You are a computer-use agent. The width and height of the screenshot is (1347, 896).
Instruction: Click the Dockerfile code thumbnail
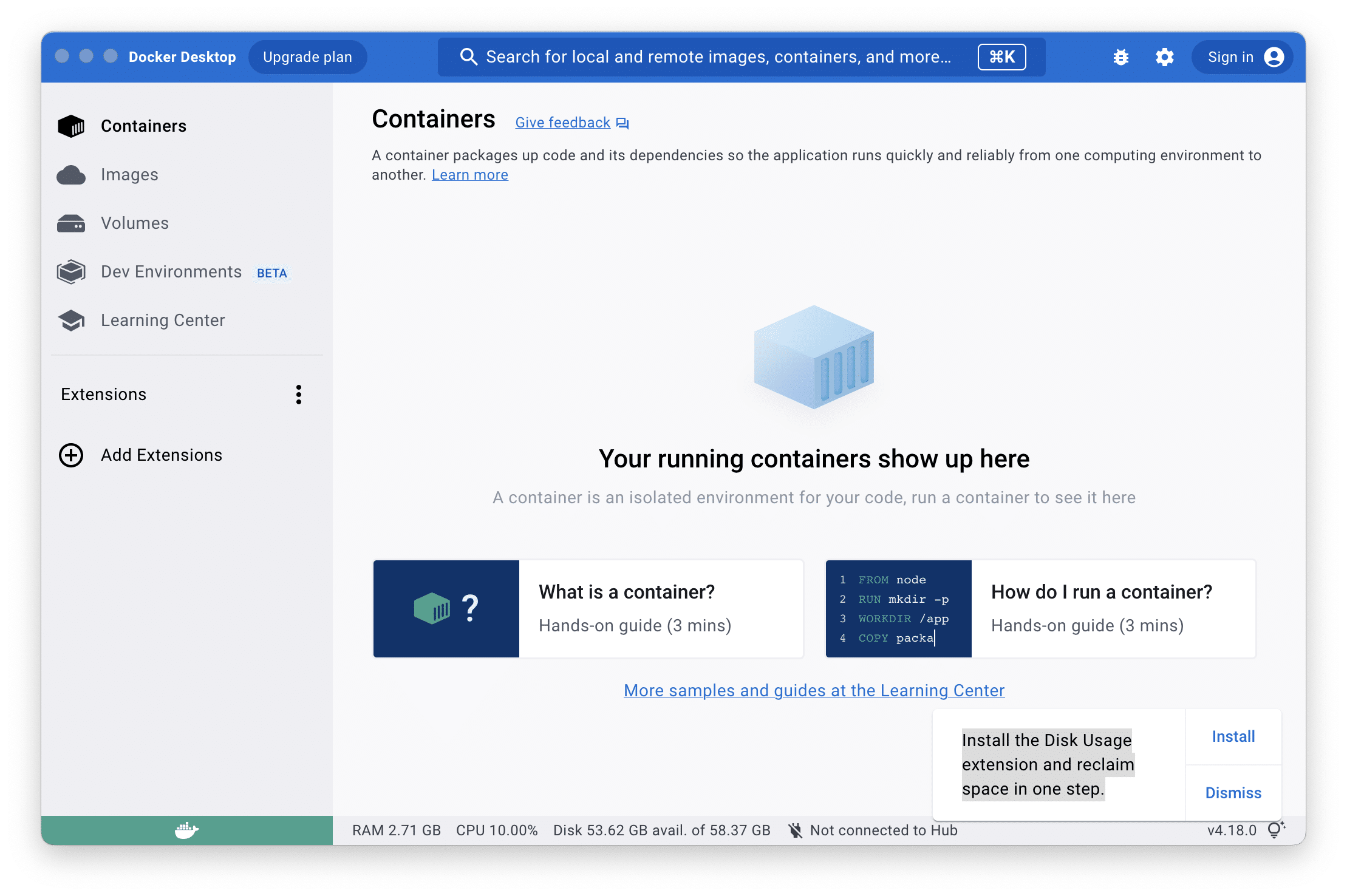pos(899,609)
